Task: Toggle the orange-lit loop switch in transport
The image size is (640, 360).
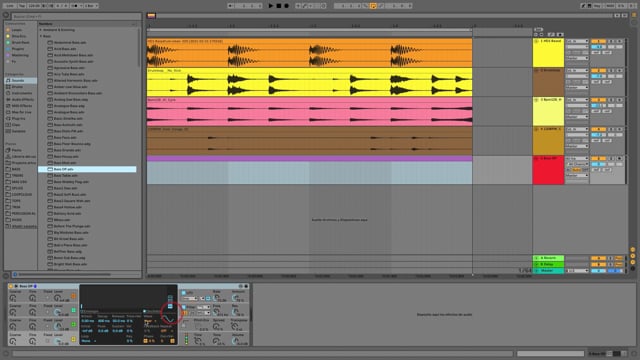Action: click(x=373, y=6)
